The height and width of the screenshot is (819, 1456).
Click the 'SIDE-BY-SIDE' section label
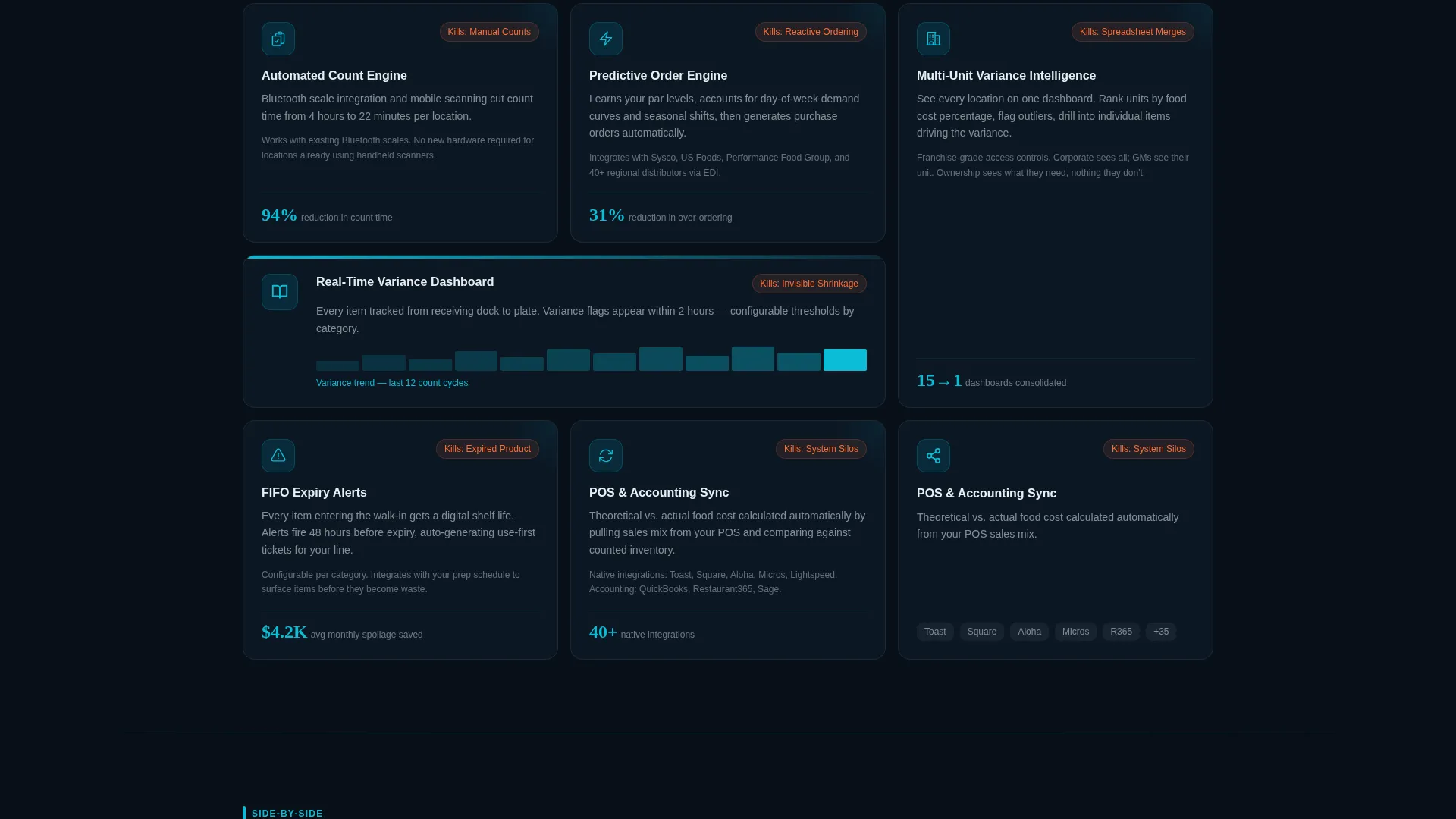(287, 814)
